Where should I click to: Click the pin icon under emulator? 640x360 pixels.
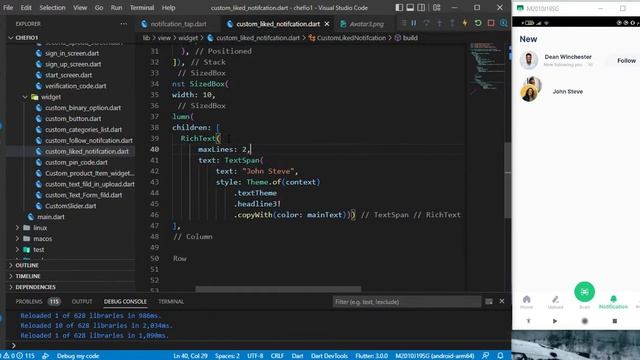coord(529,321)
